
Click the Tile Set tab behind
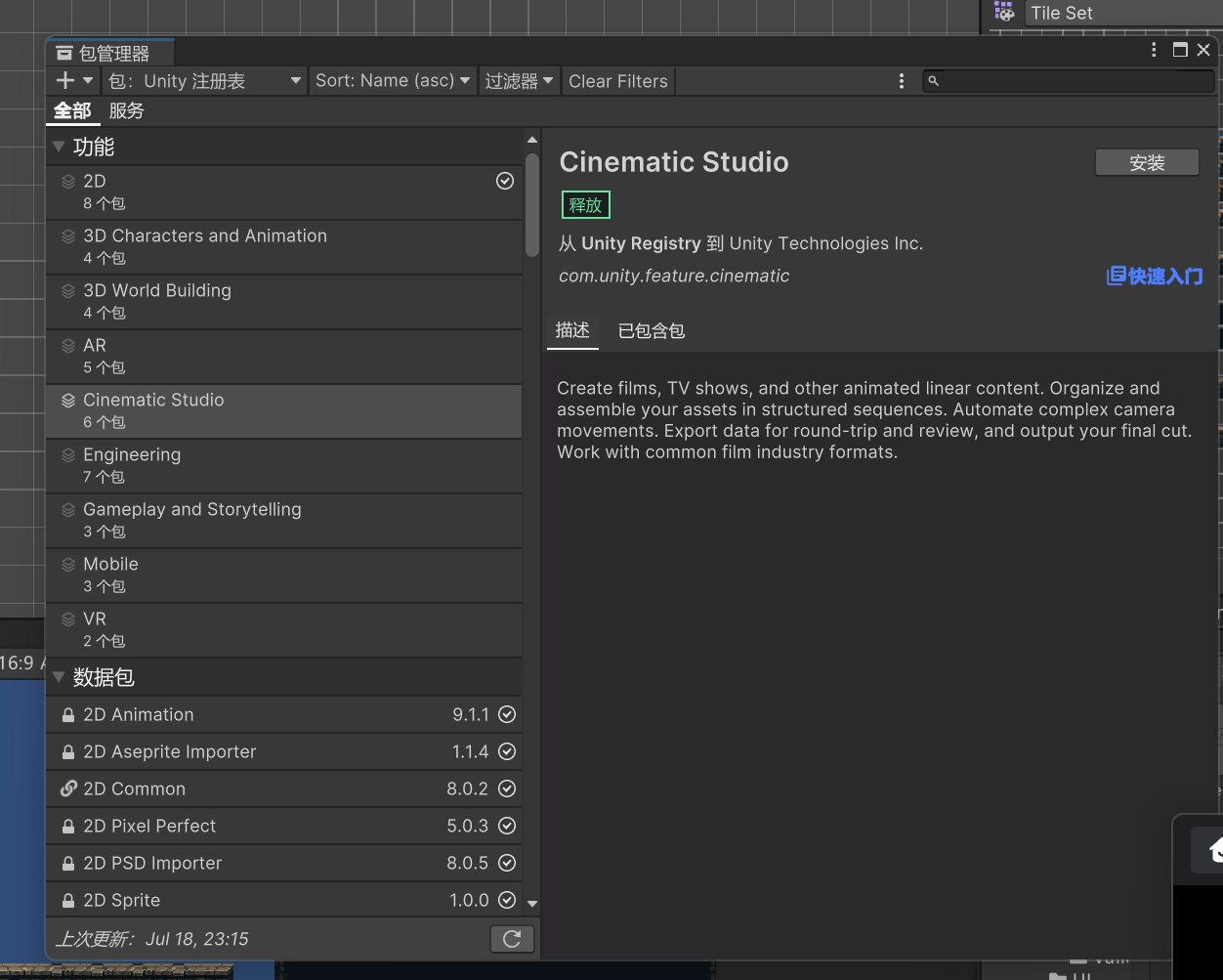pyautogui.click(x=1061, y=13)
